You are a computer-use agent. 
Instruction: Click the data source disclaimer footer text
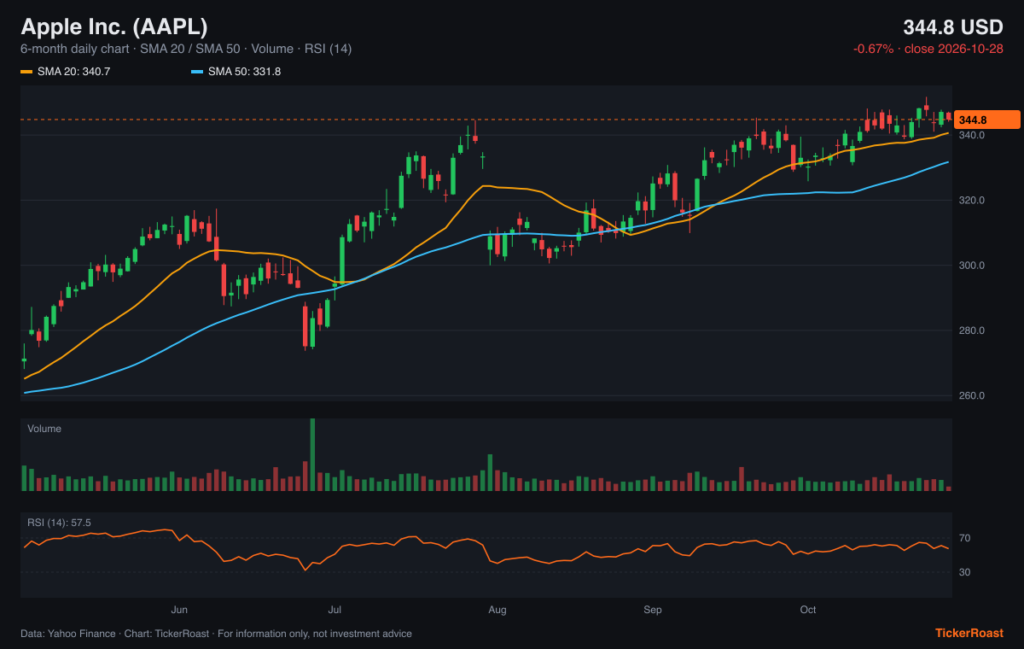(x=216, y=633)
